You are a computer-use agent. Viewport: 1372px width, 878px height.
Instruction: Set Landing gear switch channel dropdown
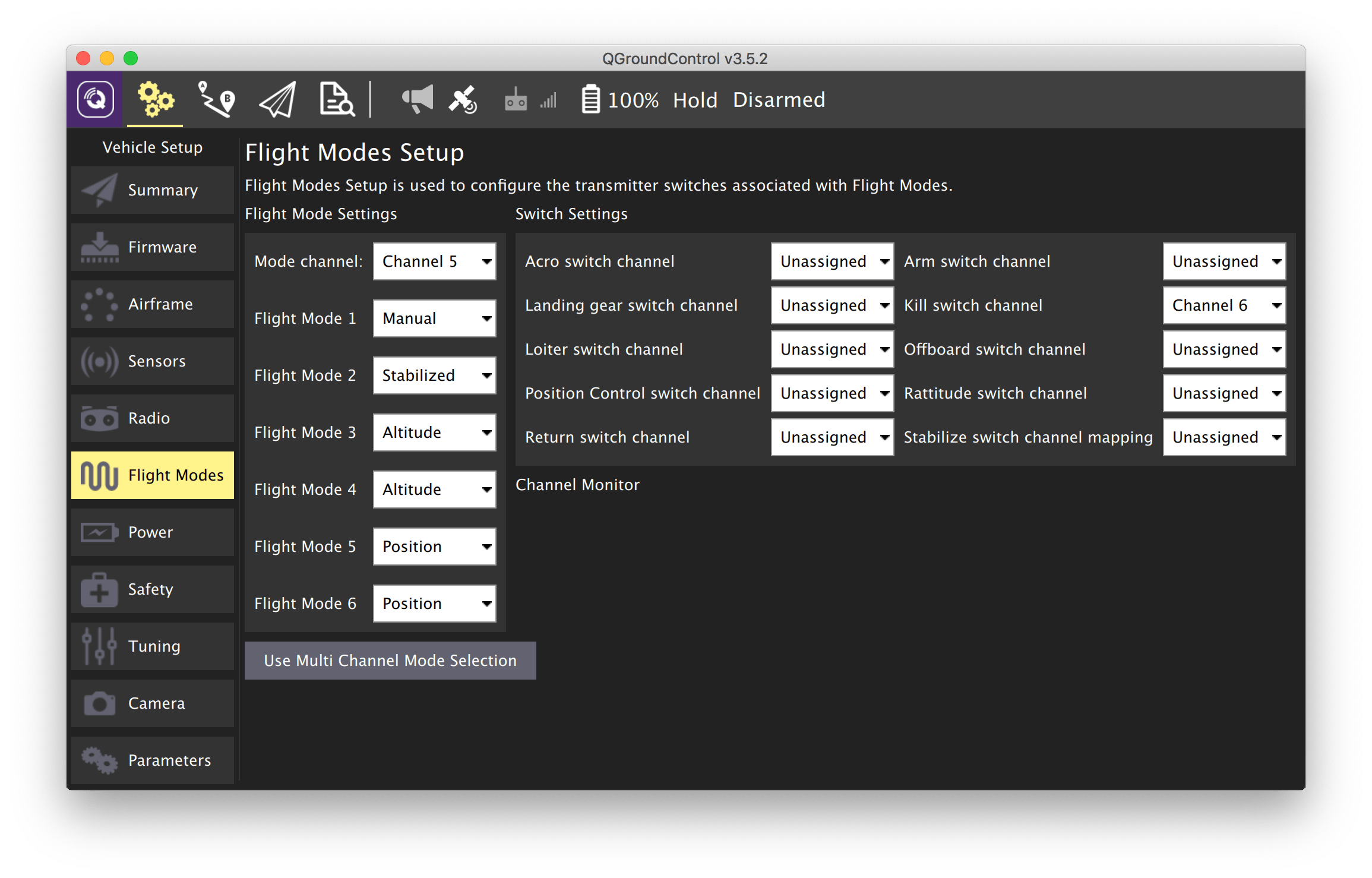tap(833, 305)
